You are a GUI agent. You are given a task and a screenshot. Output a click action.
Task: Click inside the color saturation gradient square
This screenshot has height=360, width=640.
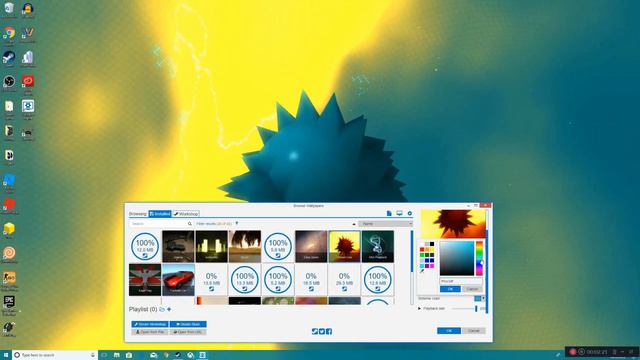[456, 258]
